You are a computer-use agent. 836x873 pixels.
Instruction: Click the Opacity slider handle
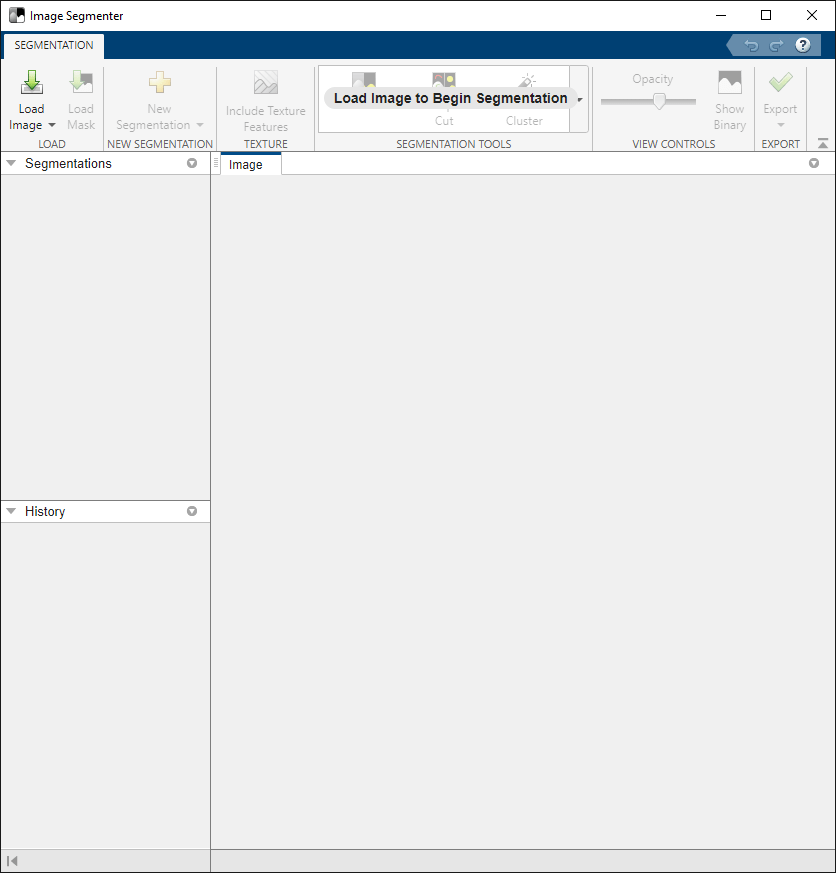pyautogui.click(x=660, y=101)
